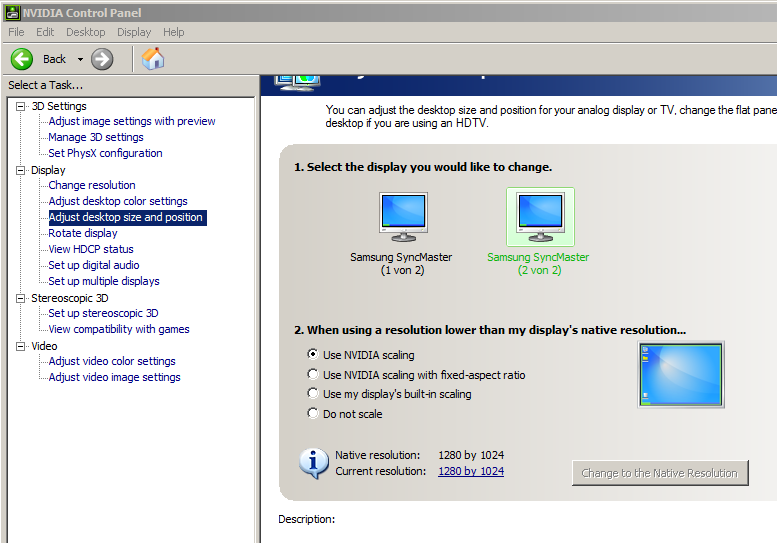
Task: Click the scaling preview thumbnail
Action: point(681,375)
